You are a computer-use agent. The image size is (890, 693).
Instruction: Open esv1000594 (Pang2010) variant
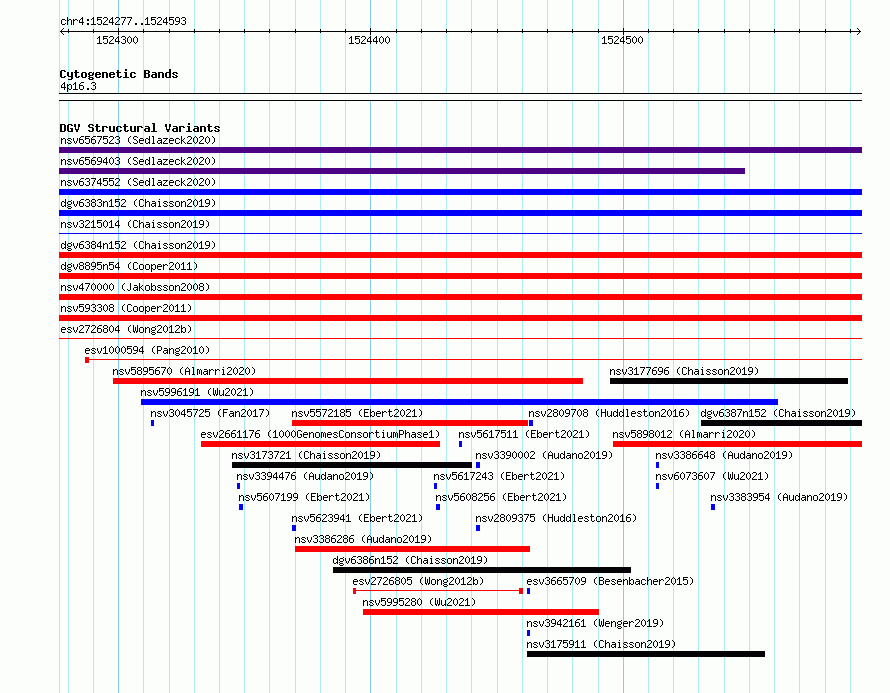147,350
